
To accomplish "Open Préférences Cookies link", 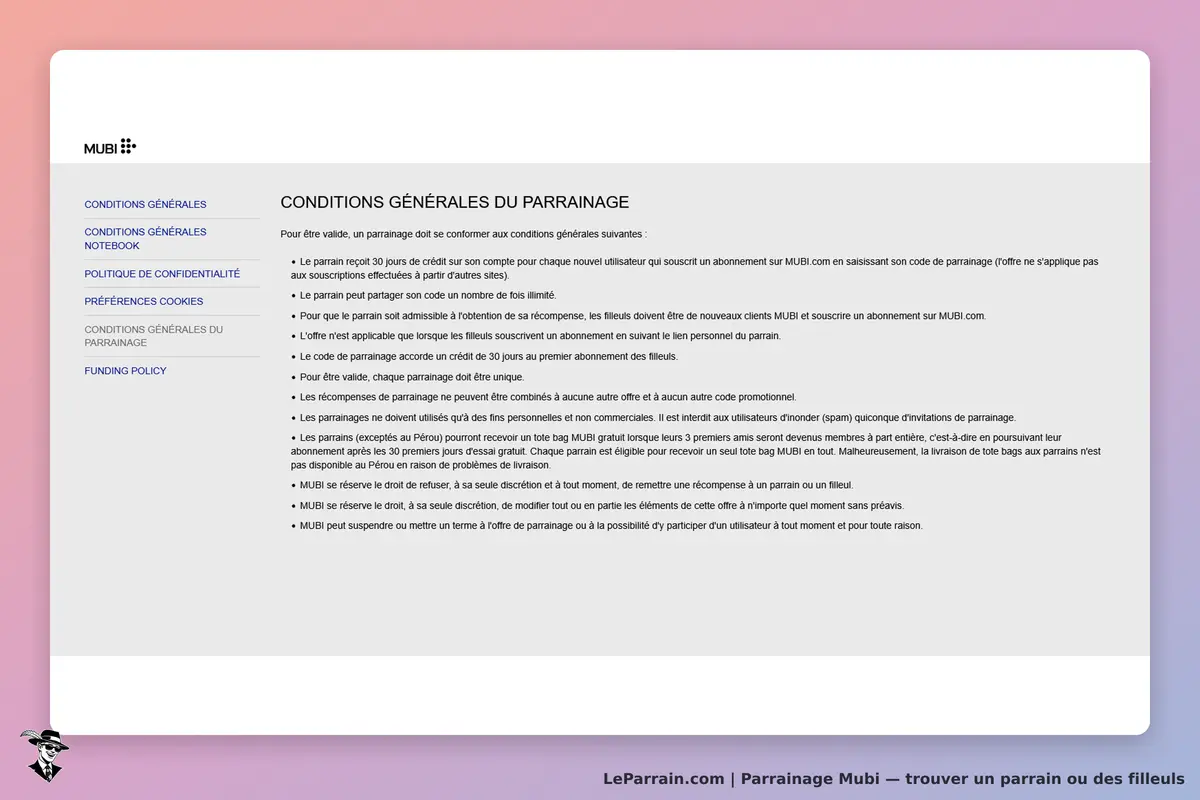I will pyautogui.click(x=143, y=301).
